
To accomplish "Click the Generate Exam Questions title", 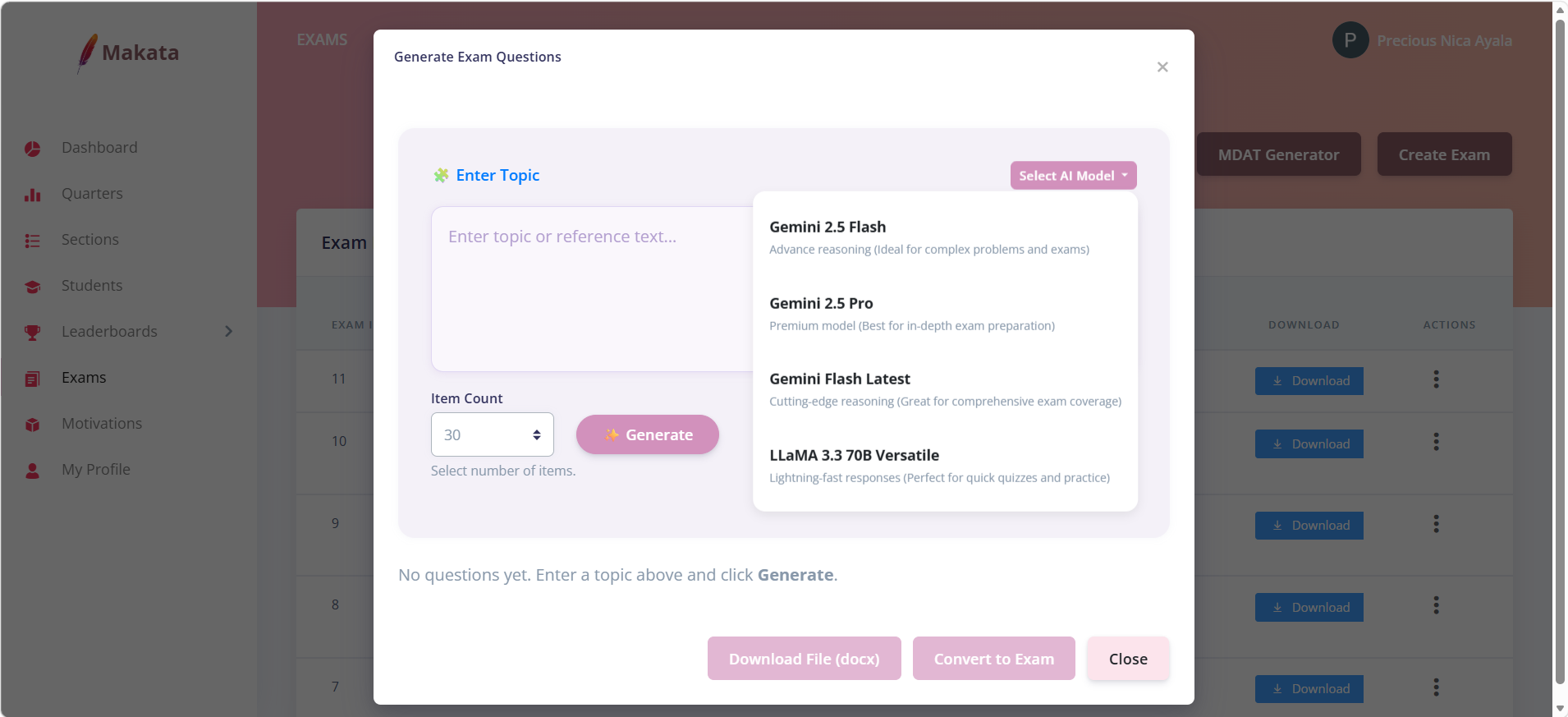I will coord(478,57).
